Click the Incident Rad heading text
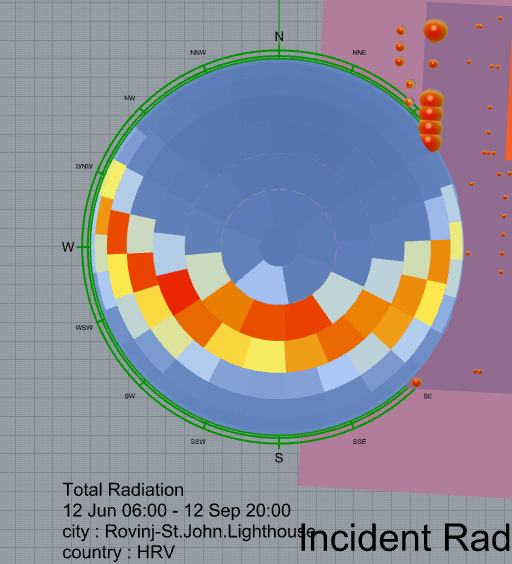This screenshot has height=564, width=512. 405,537
